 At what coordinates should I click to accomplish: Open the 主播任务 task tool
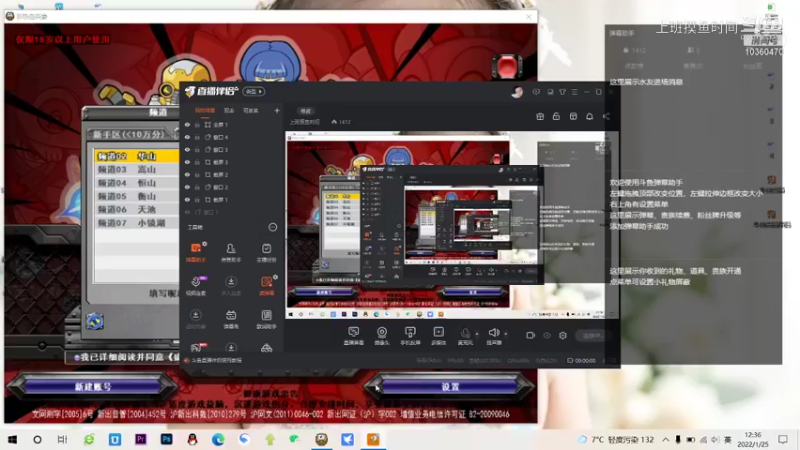(x=266, y=252)
